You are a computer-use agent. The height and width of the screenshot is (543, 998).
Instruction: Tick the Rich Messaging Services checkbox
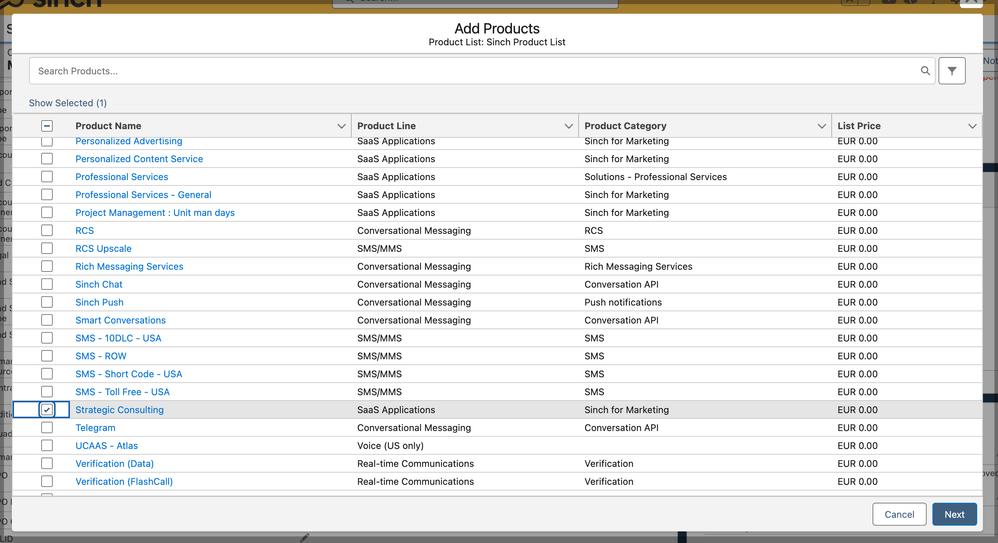point(47,266)
